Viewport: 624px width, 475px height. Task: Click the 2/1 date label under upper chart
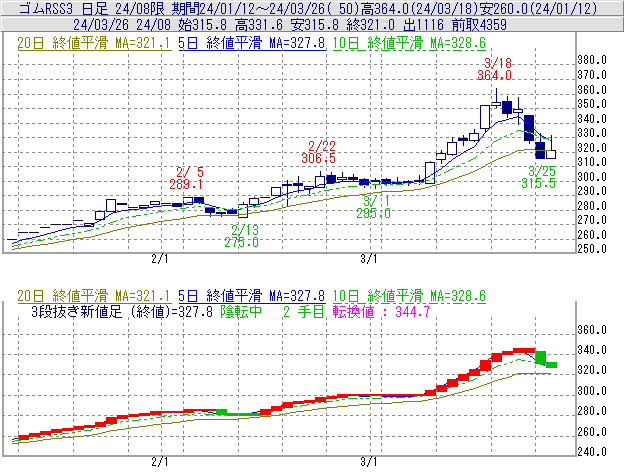pyautogui.click(x=160, y=259)
